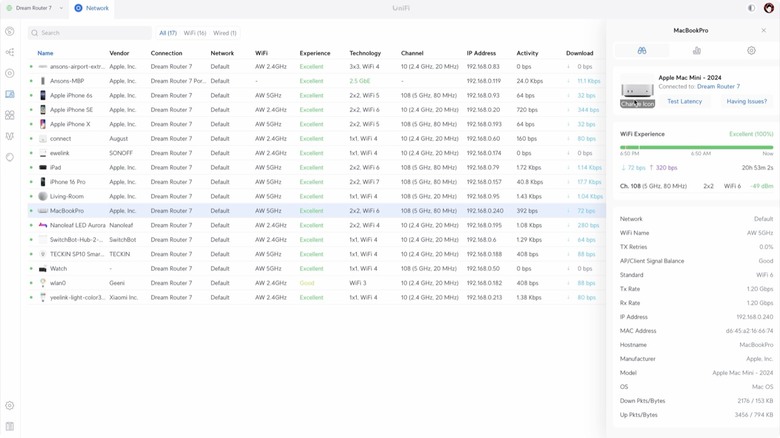
Task: Close the MacBookPro details panel
Action: pyautogui.click(x=764, y=30)
